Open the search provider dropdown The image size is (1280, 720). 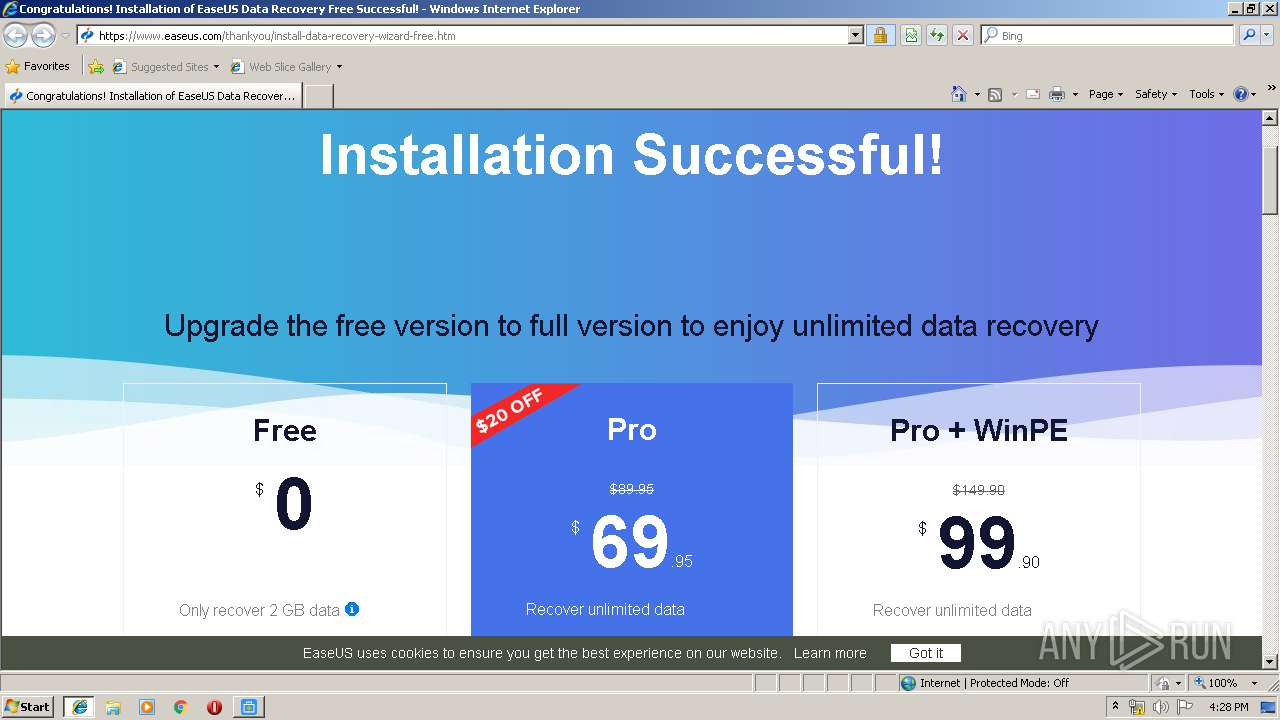point(1267,35)
